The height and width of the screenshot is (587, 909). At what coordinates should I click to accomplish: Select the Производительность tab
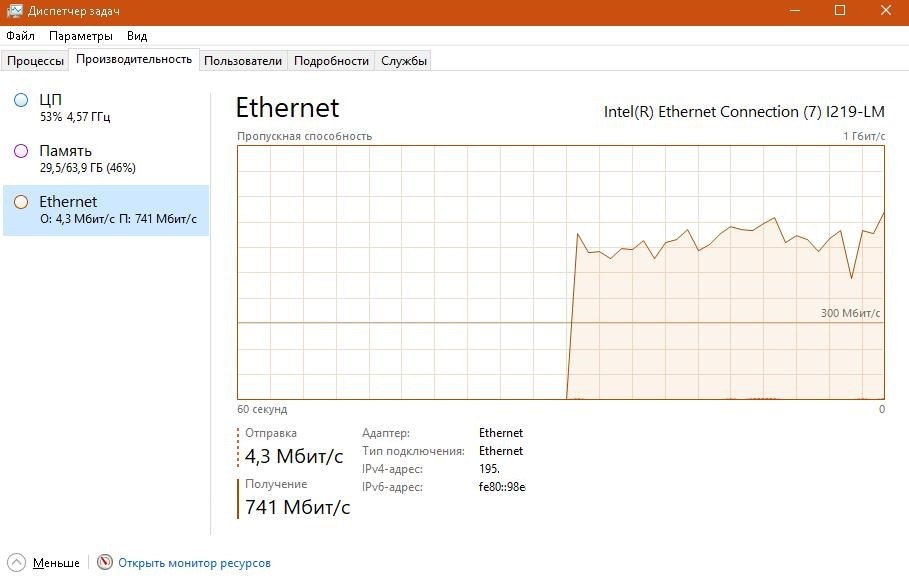[x=134, y=59]
